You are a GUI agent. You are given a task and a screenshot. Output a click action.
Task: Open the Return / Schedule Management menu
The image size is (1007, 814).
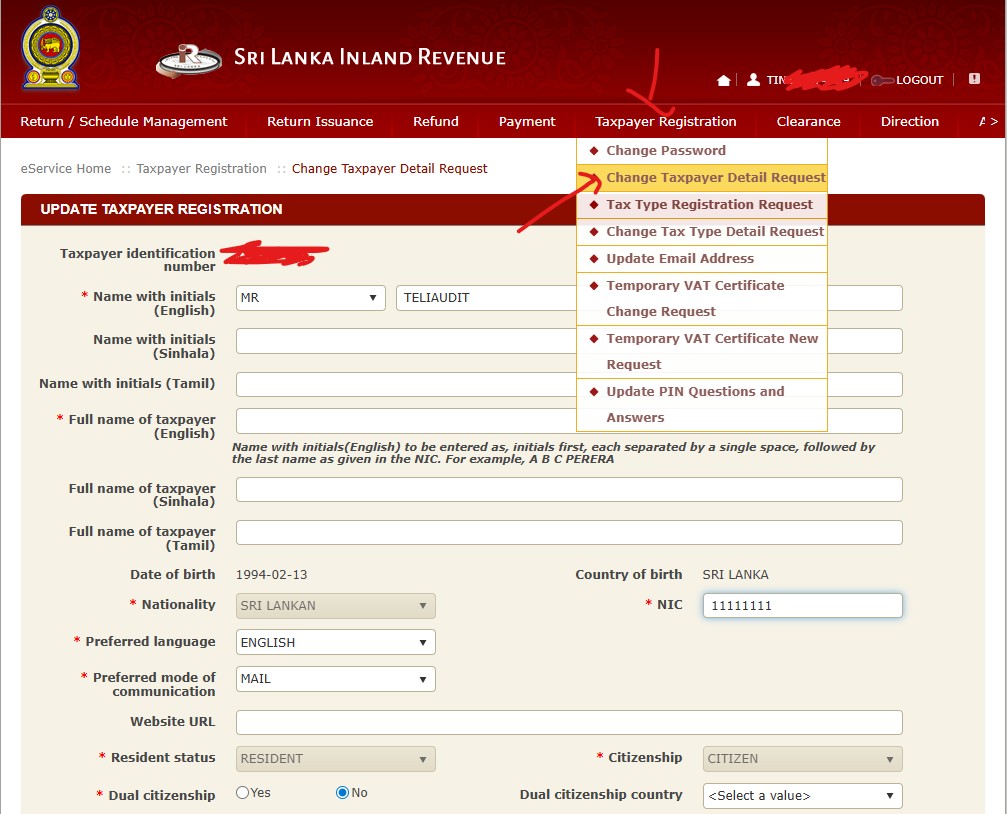[124, 122]
